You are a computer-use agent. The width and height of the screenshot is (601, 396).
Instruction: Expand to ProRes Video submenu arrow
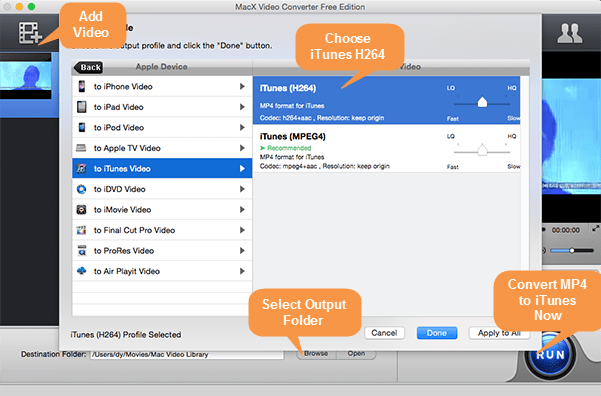[x=242, y=251]
